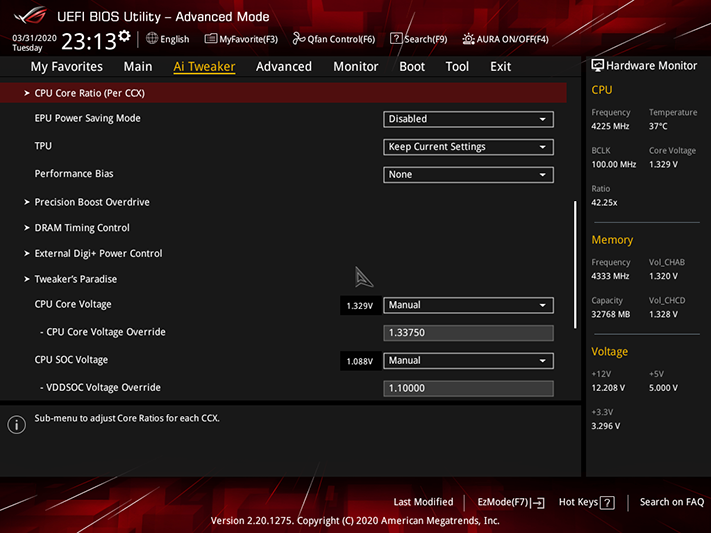Click Ratio 42.25x value
711x533 pixels.
point(604,203)
